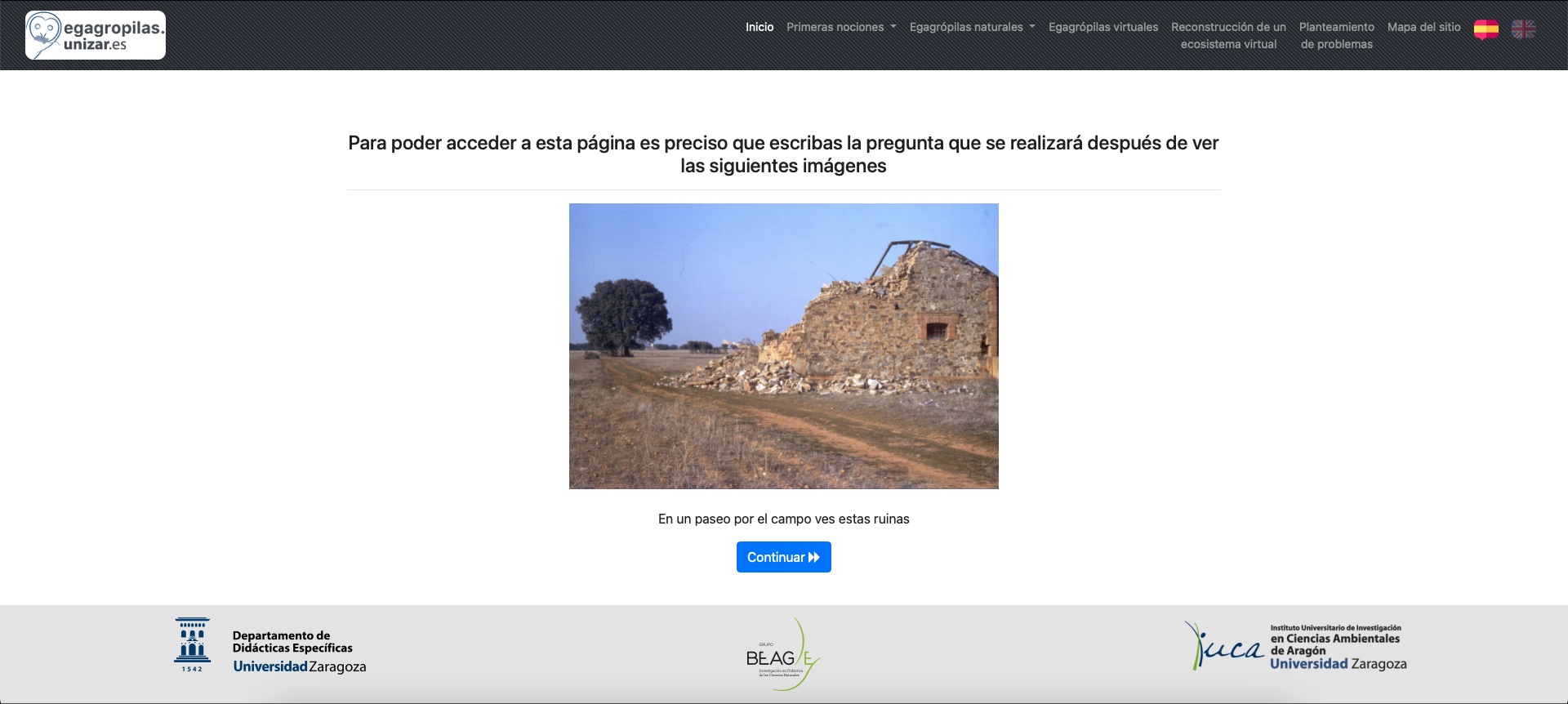1568x704 pixels.
Task: Expand the Primeras nociones dropdown
Action: tap(841, 27)
